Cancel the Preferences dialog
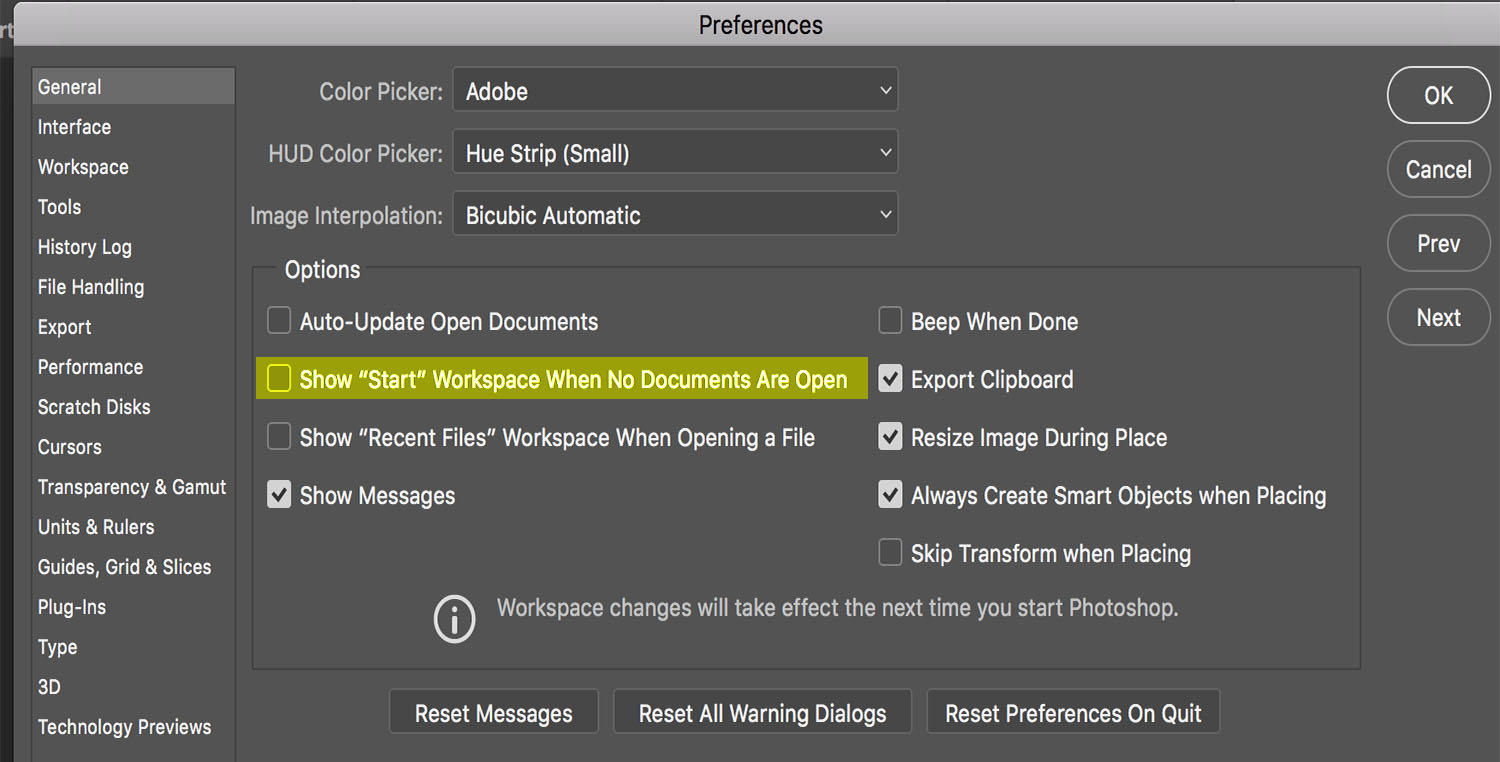Screen dimensions: 1500x762 tap(1439, 169)
